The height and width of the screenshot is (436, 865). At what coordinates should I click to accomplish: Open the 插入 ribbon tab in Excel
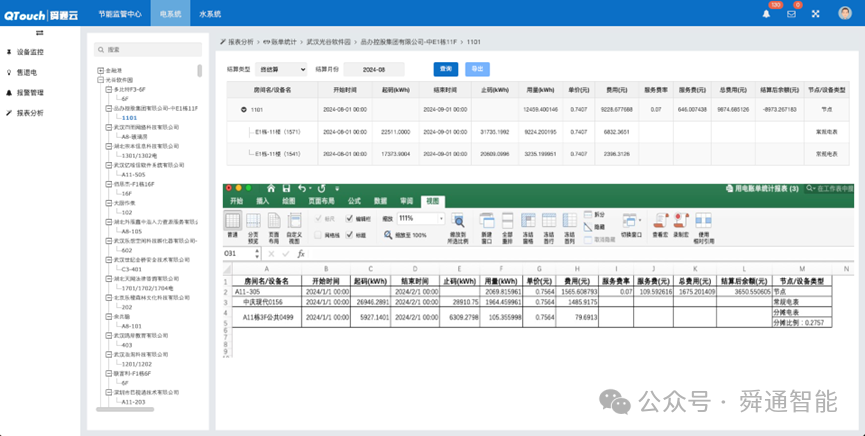point(262,201)
